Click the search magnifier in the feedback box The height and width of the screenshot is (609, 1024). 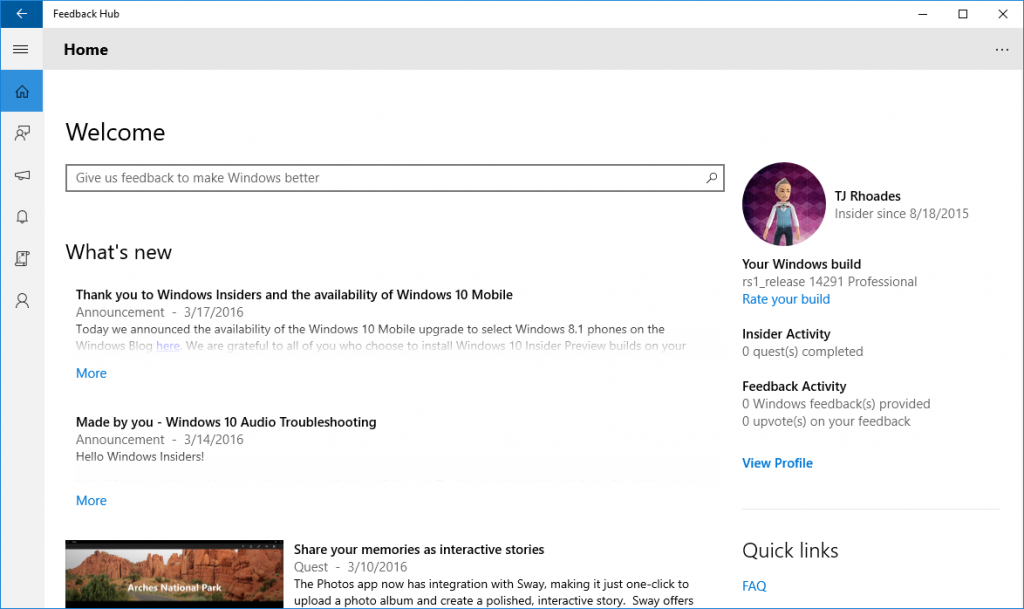tap(711, 177)
